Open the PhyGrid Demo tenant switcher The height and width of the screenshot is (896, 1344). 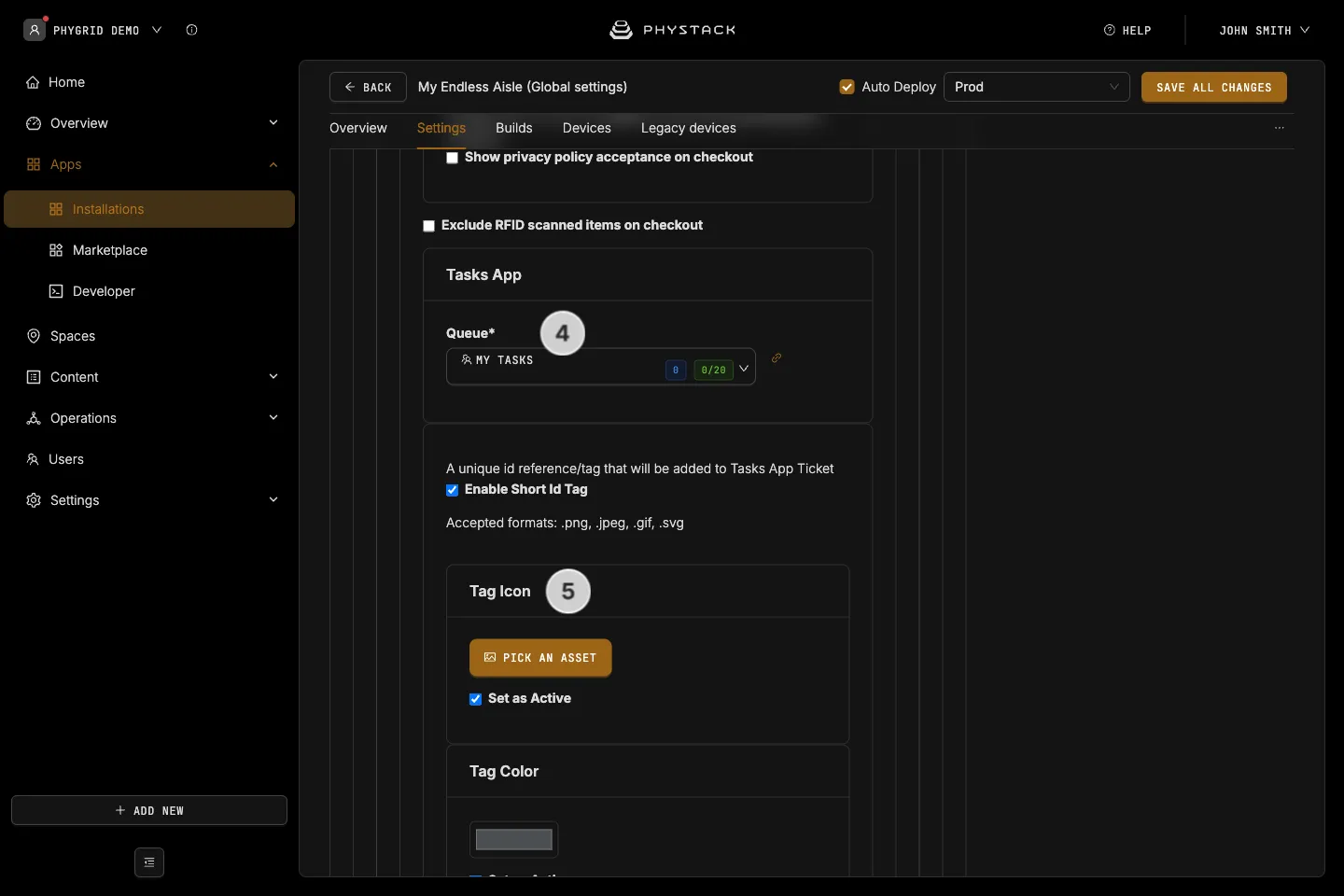tap(107, 30)
